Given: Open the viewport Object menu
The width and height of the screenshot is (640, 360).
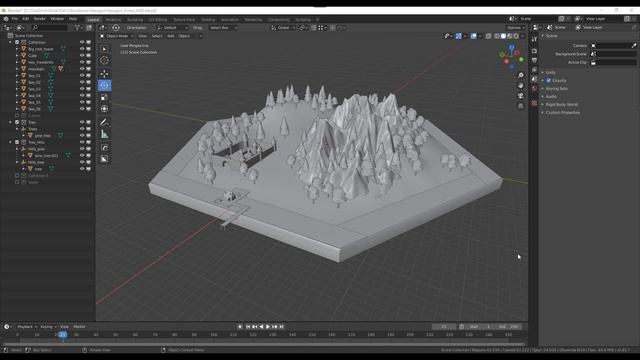Looking at the screenshot, I should click(x=184, y=36).
